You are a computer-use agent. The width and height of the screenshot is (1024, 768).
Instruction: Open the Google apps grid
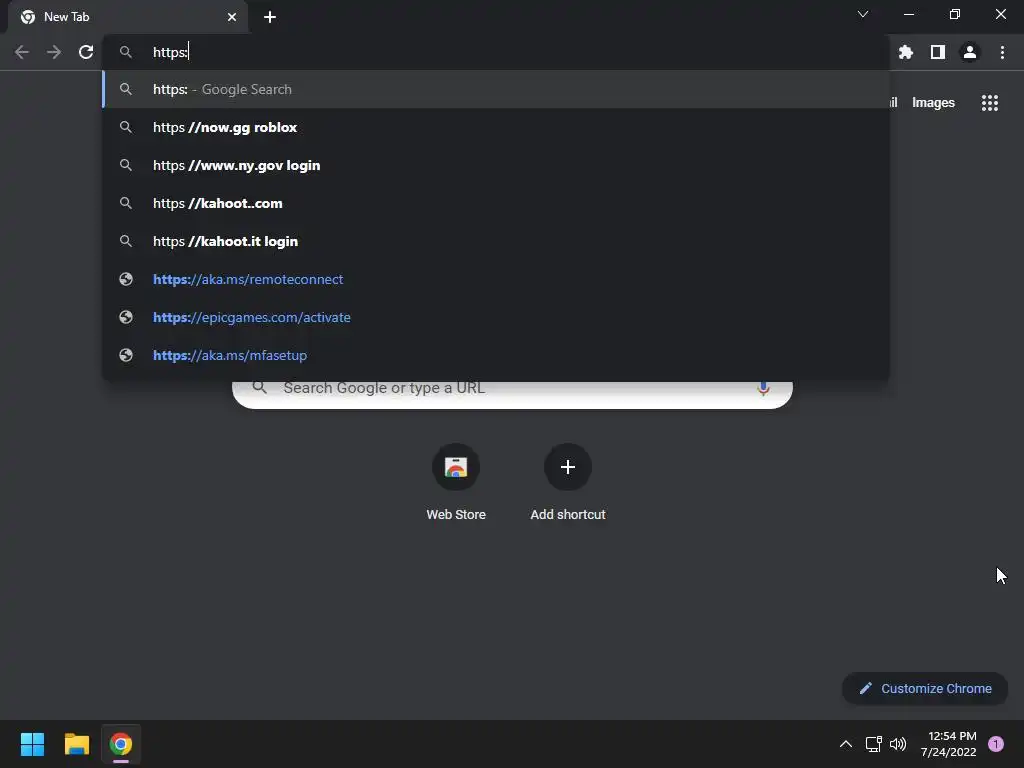click(990, 103)
